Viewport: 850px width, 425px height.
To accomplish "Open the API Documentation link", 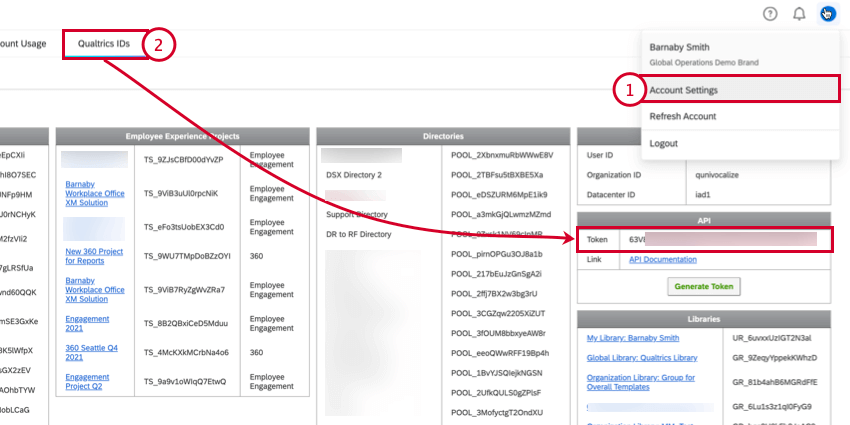I will tap(662, 260).
